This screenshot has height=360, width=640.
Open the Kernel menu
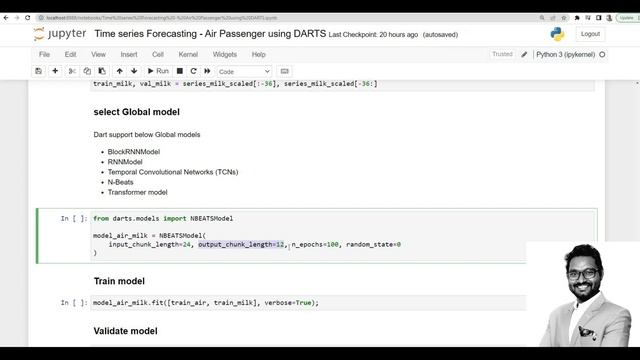188,54
